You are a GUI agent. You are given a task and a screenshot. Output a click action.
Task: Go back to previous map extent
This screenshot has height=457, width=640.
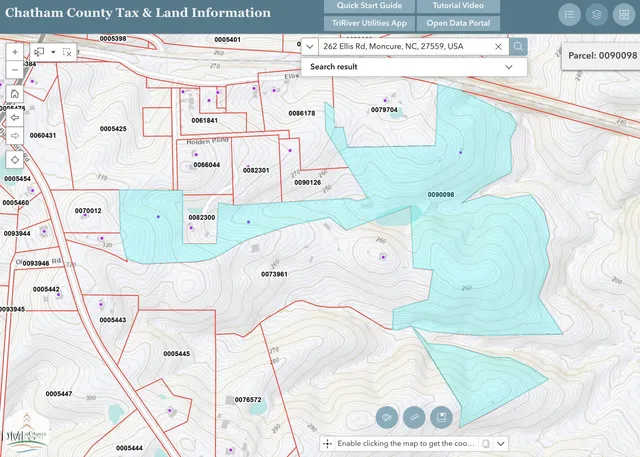[x=15, y=116]
